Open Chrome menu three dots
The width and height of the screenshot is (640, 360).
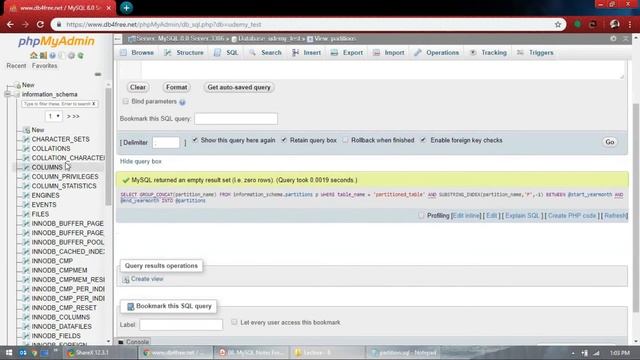(x=630, y=24)
